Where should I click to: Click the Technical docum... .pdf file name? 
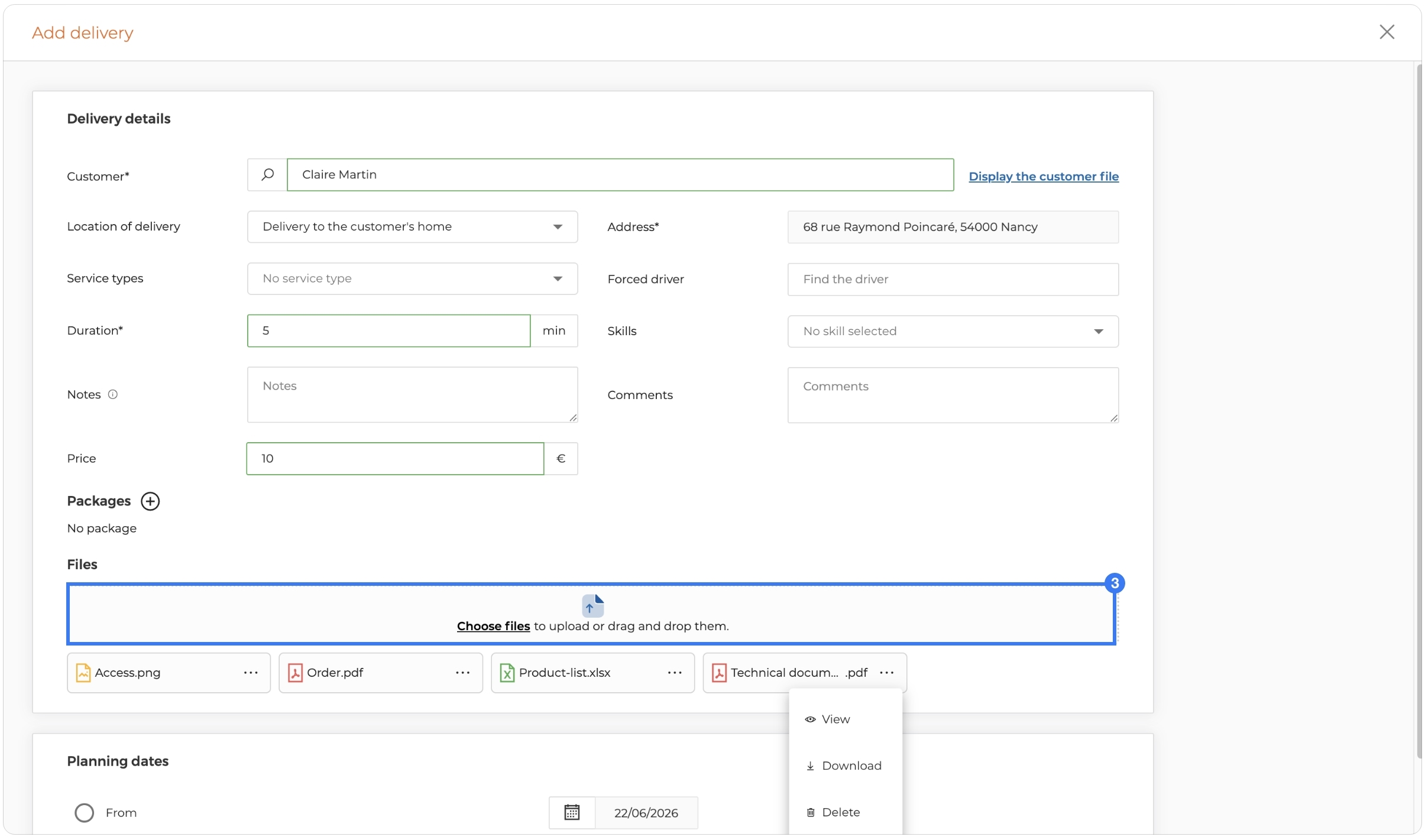pyautogui.click(x=799, y=673)
